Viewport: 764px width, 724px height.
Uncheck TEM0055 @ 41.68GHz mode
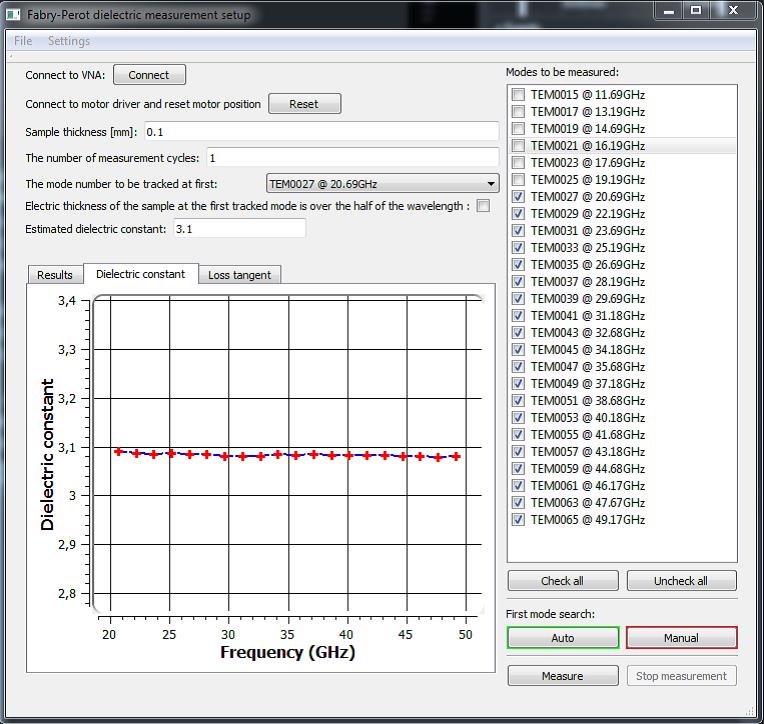tap(518, 435)
